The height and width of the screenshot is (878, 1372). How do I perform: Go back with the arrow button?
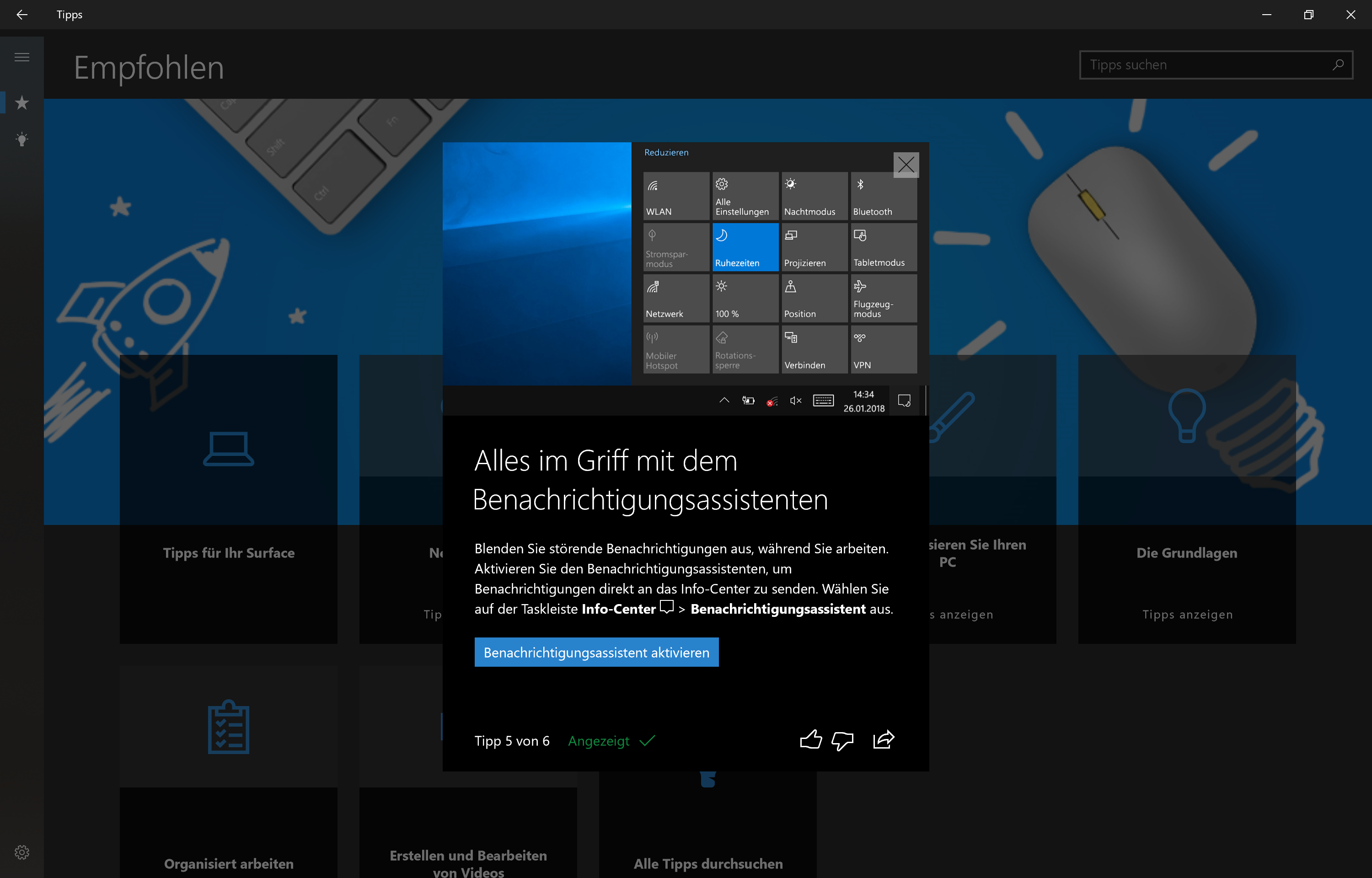pos(21,15)
